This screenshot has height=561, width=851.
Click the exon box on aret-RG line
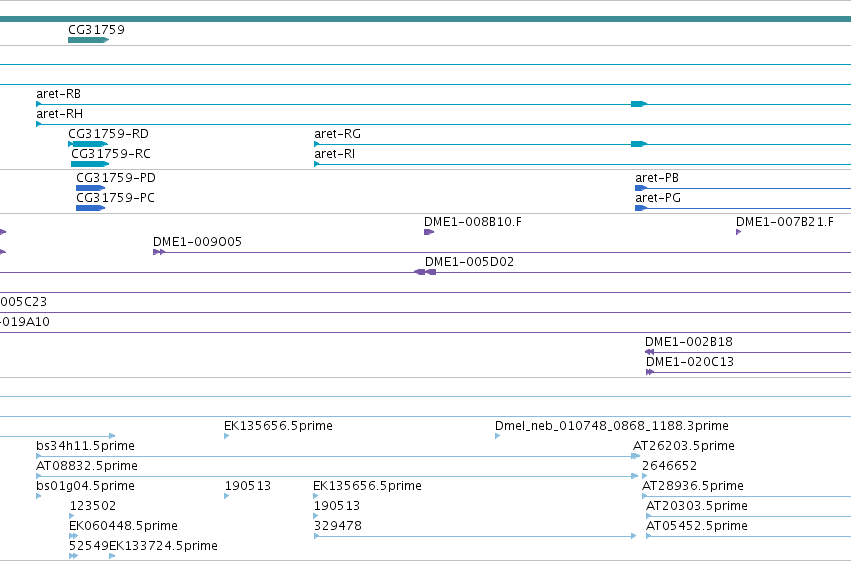click(x=639, y=144)
